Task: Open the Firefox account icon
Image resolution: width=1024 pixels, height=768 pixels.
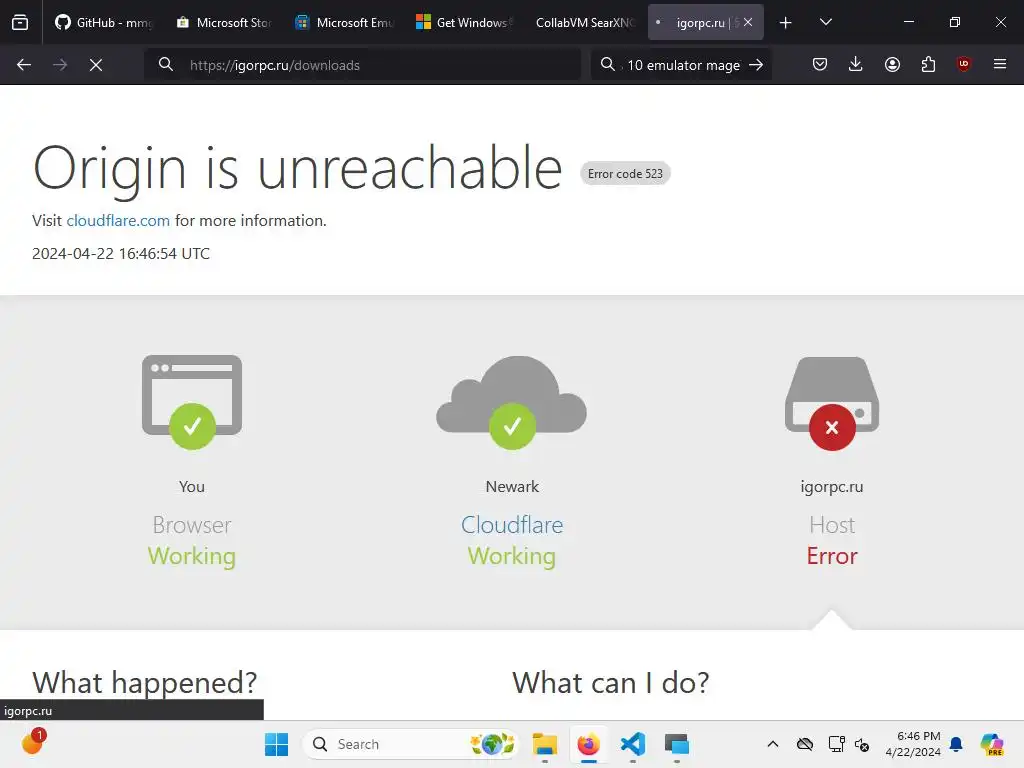Action: click(x=892, y=64)
